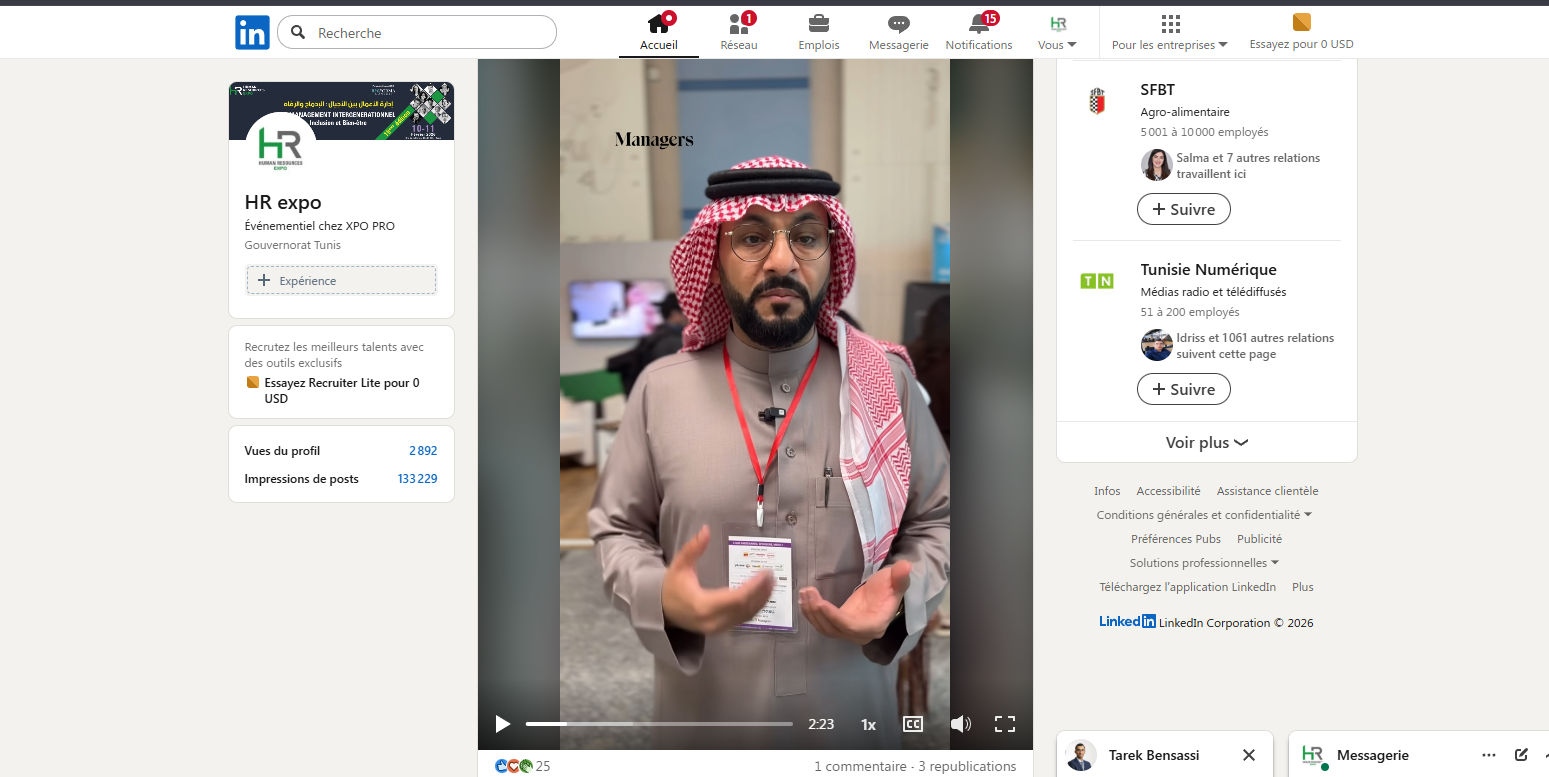Click the compose new message icon
Viewport: 1549px width, 777px height.
pyautogui.click(x=1521, y=755)
